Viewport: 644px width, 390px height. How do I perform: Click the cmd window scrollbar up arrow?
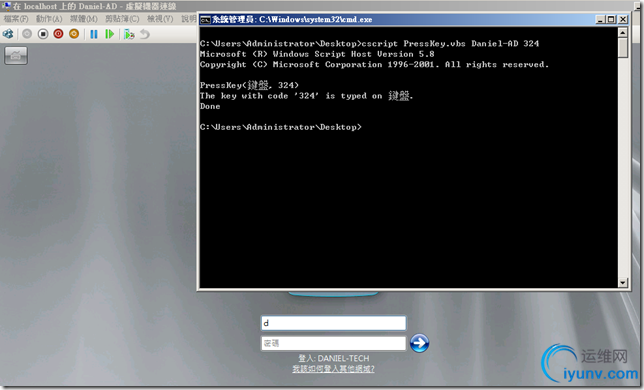pyautogui.click(x=623, y=32)
